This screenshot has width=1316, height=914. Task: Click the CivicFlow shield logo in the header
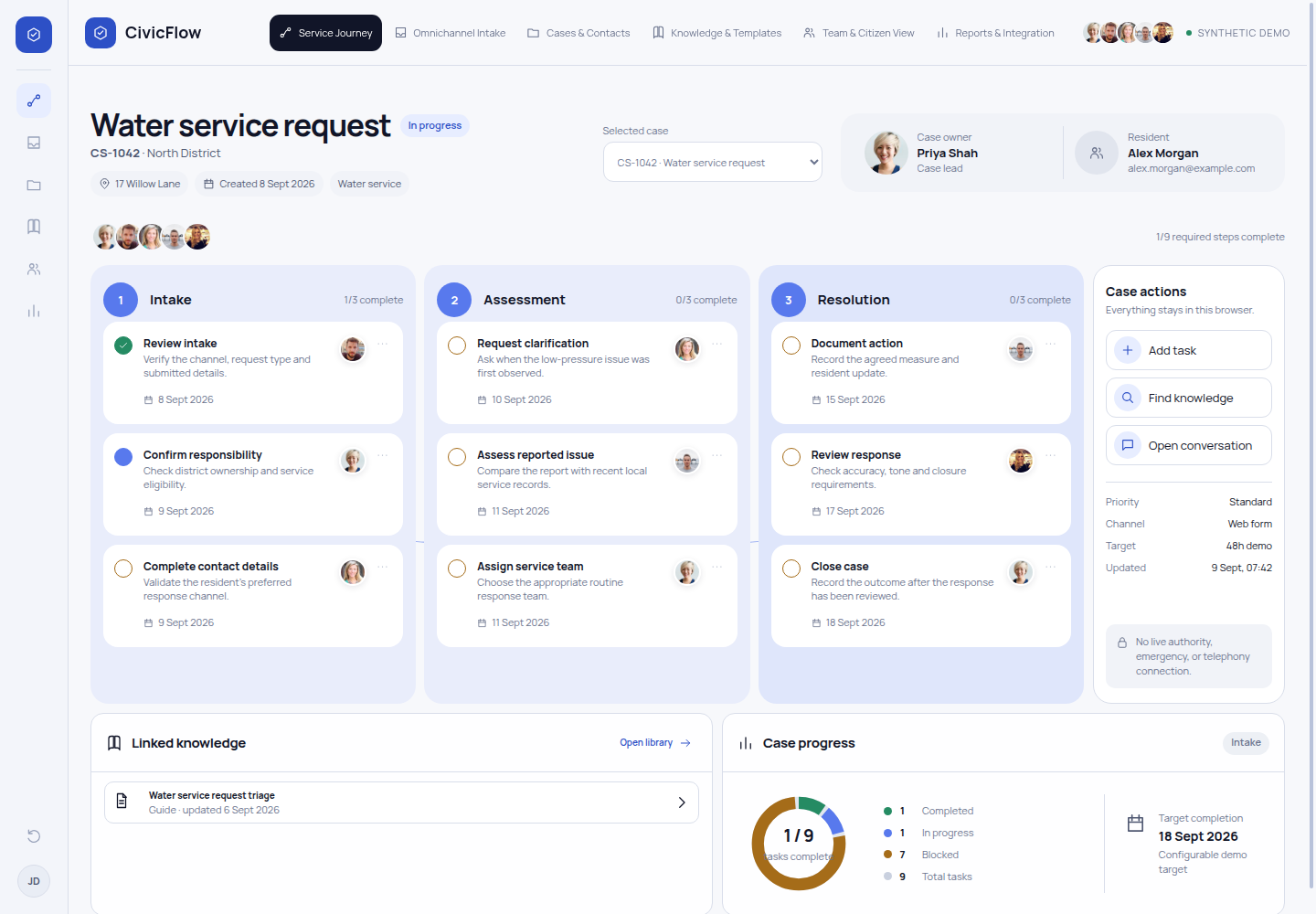[101, 33]
